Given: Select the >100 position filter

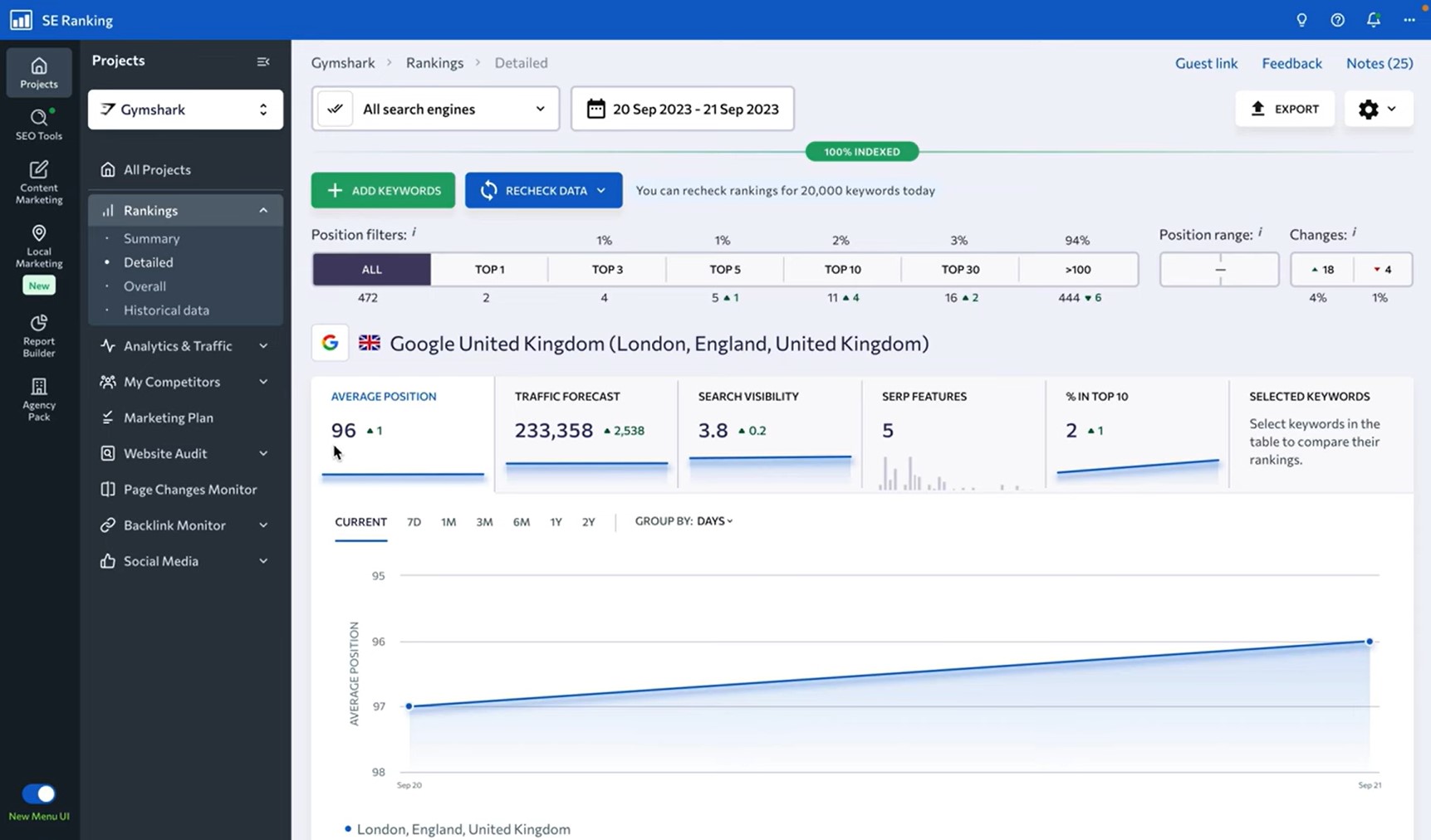Looking at the screenshot, I should (1077, 269).
